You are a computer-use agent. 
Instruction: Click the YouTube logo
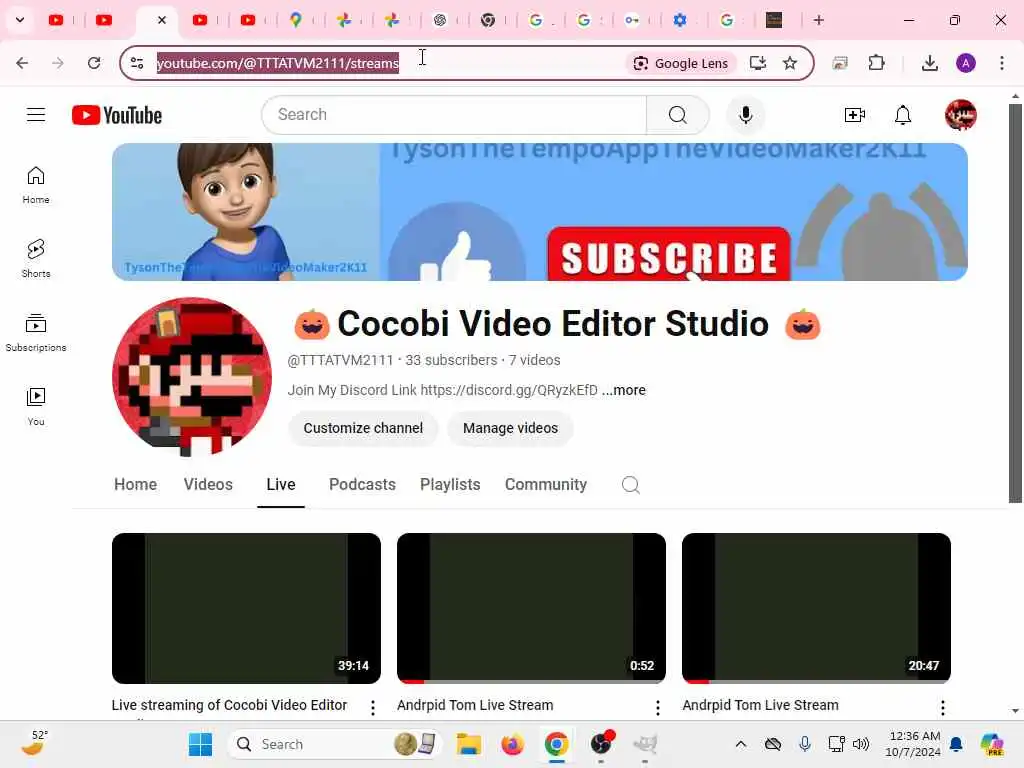coord(117,115)
